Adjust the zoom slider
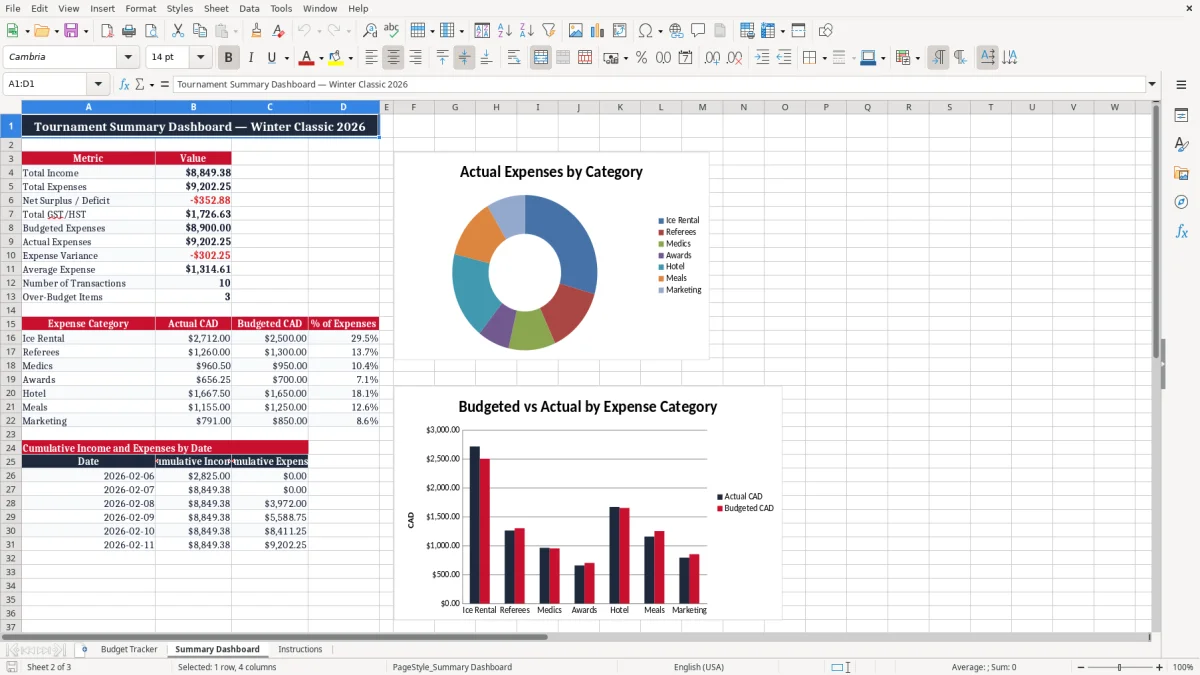Screen dimensions: 1200x675 coord(1120,667)
